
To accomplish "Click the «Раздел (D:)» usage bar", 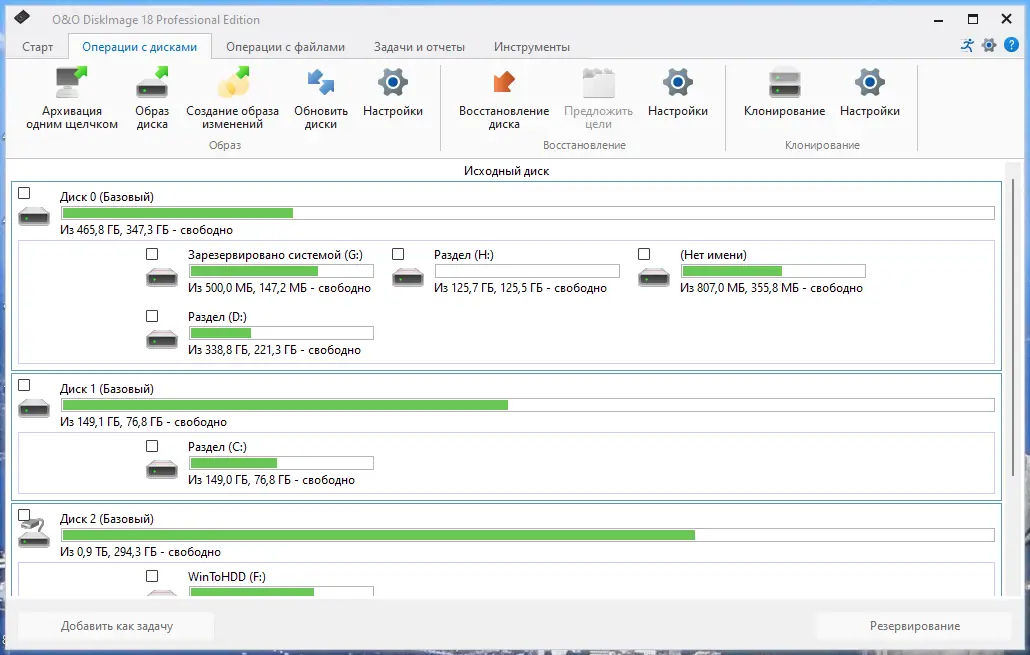I will pyautogui.click(x=281, y=333).
